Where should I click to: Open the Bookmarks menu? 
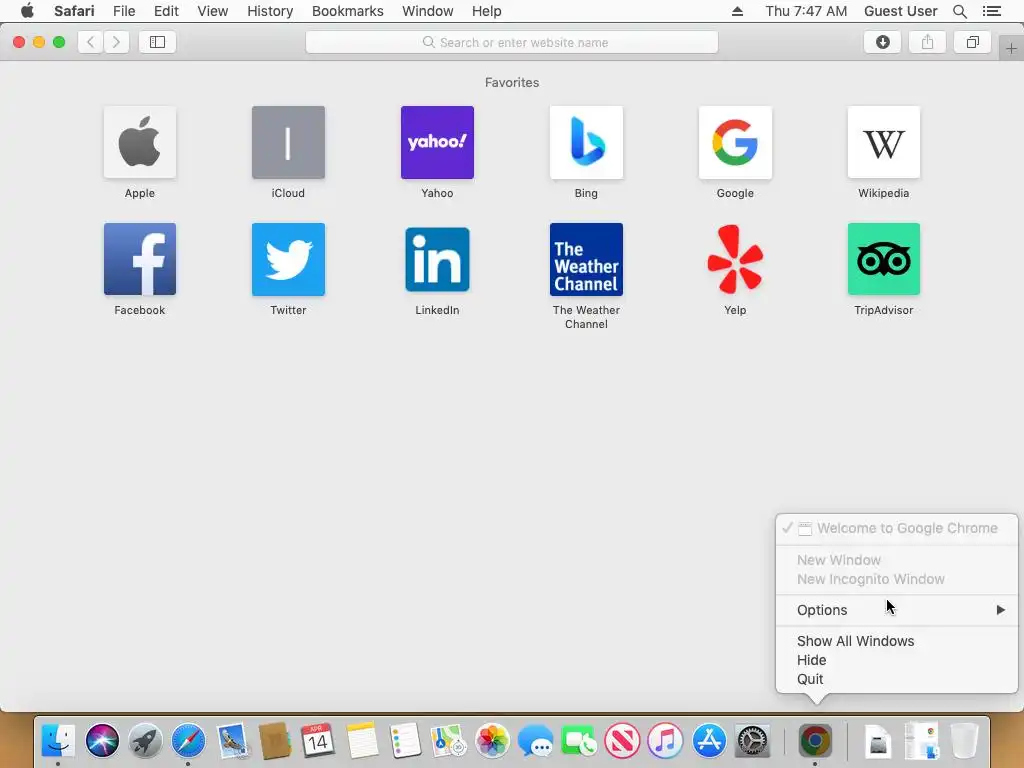click(347, 11)
